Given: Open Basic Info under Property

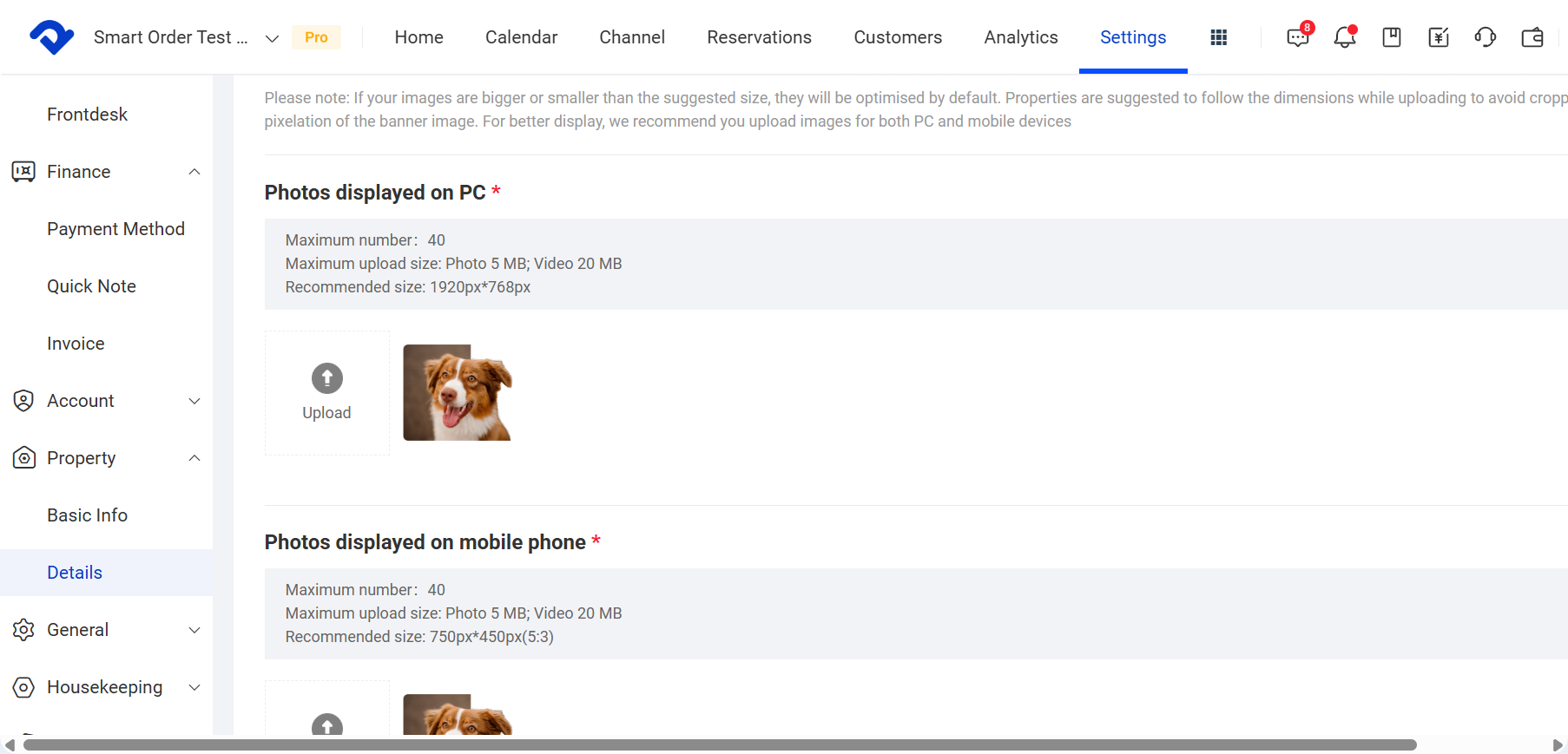Looking at the screenshot, I should (x=87, y=515).
